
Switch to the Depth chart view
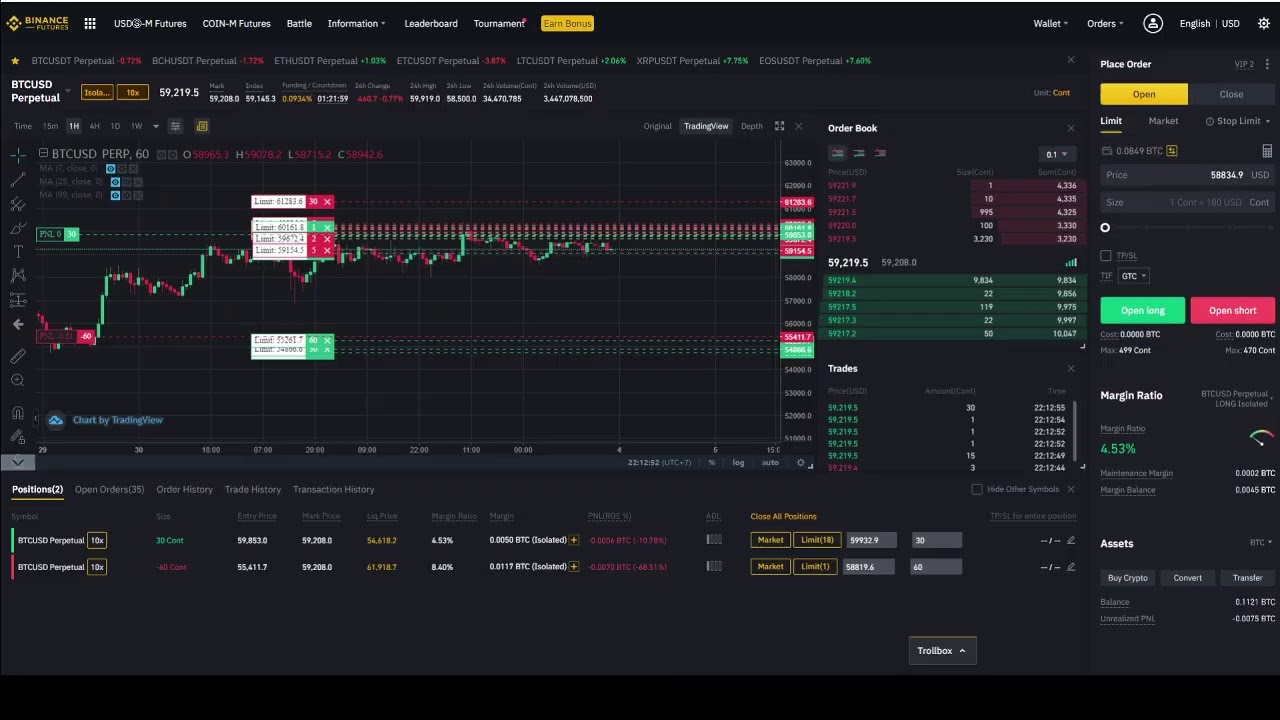751,126
